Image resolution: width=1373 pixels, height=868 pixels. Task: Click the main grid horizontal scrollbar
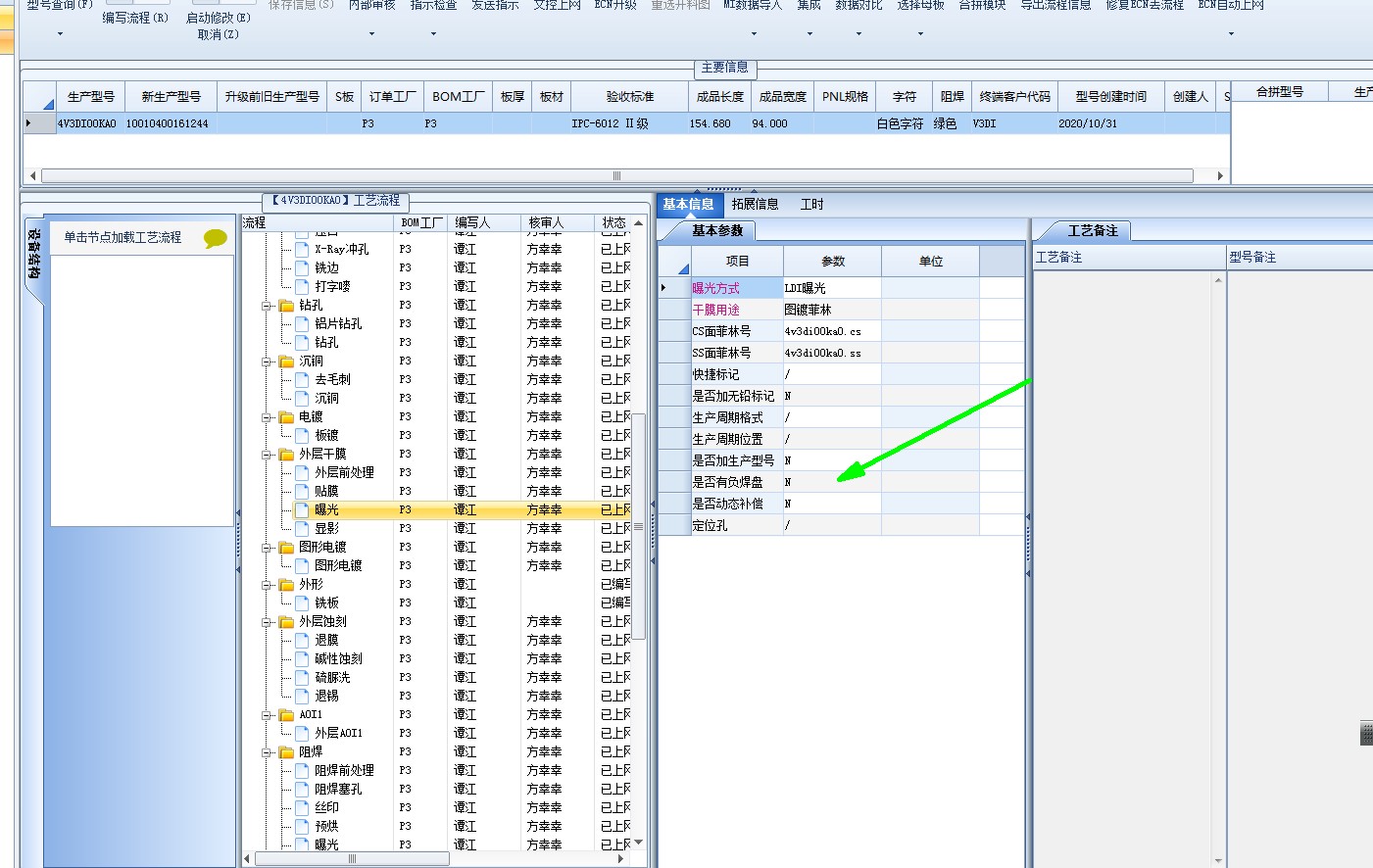617,176
